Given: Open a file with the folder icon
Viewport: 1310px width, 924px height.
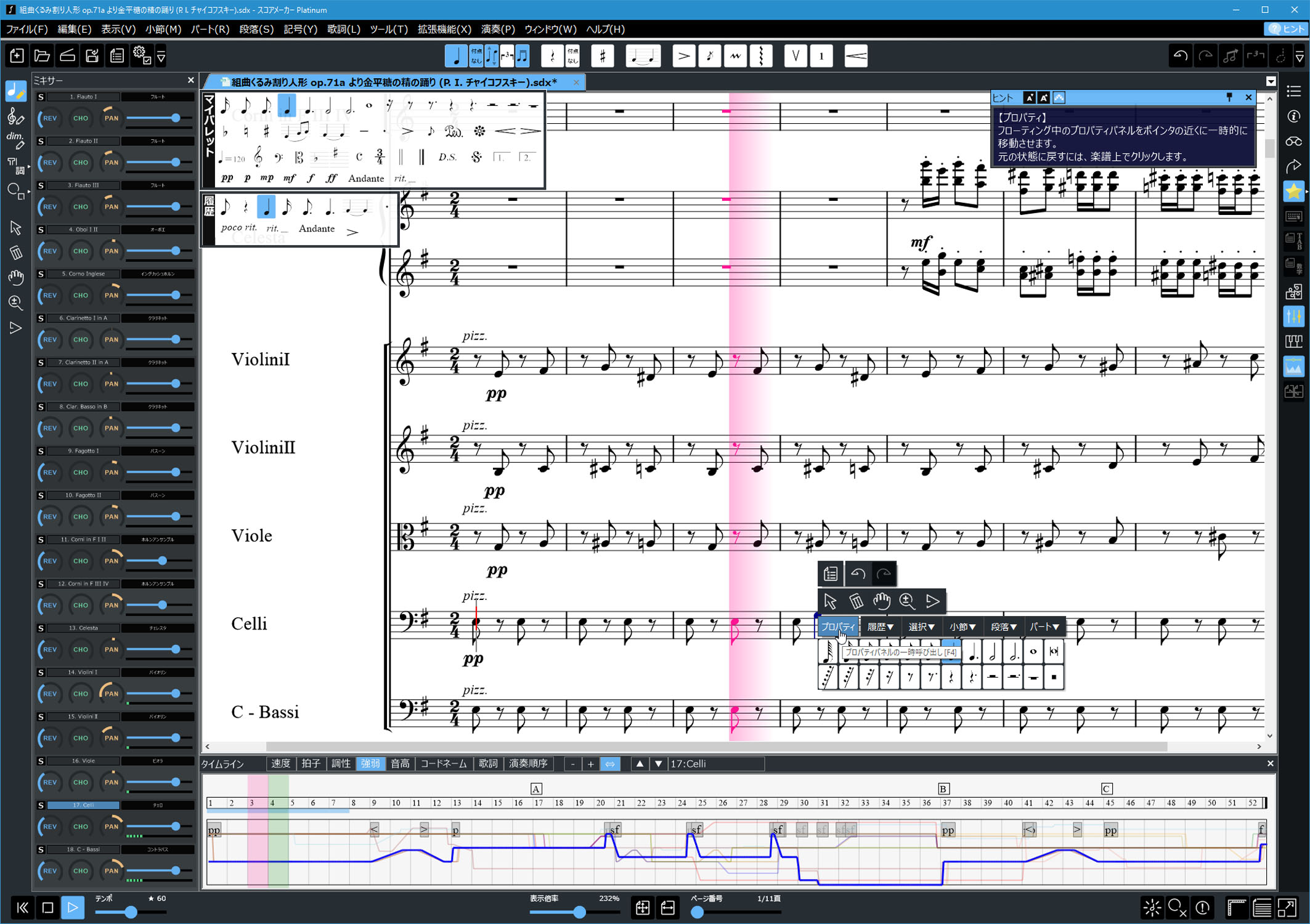Looking at the screenshot, I should click(42, 56).
